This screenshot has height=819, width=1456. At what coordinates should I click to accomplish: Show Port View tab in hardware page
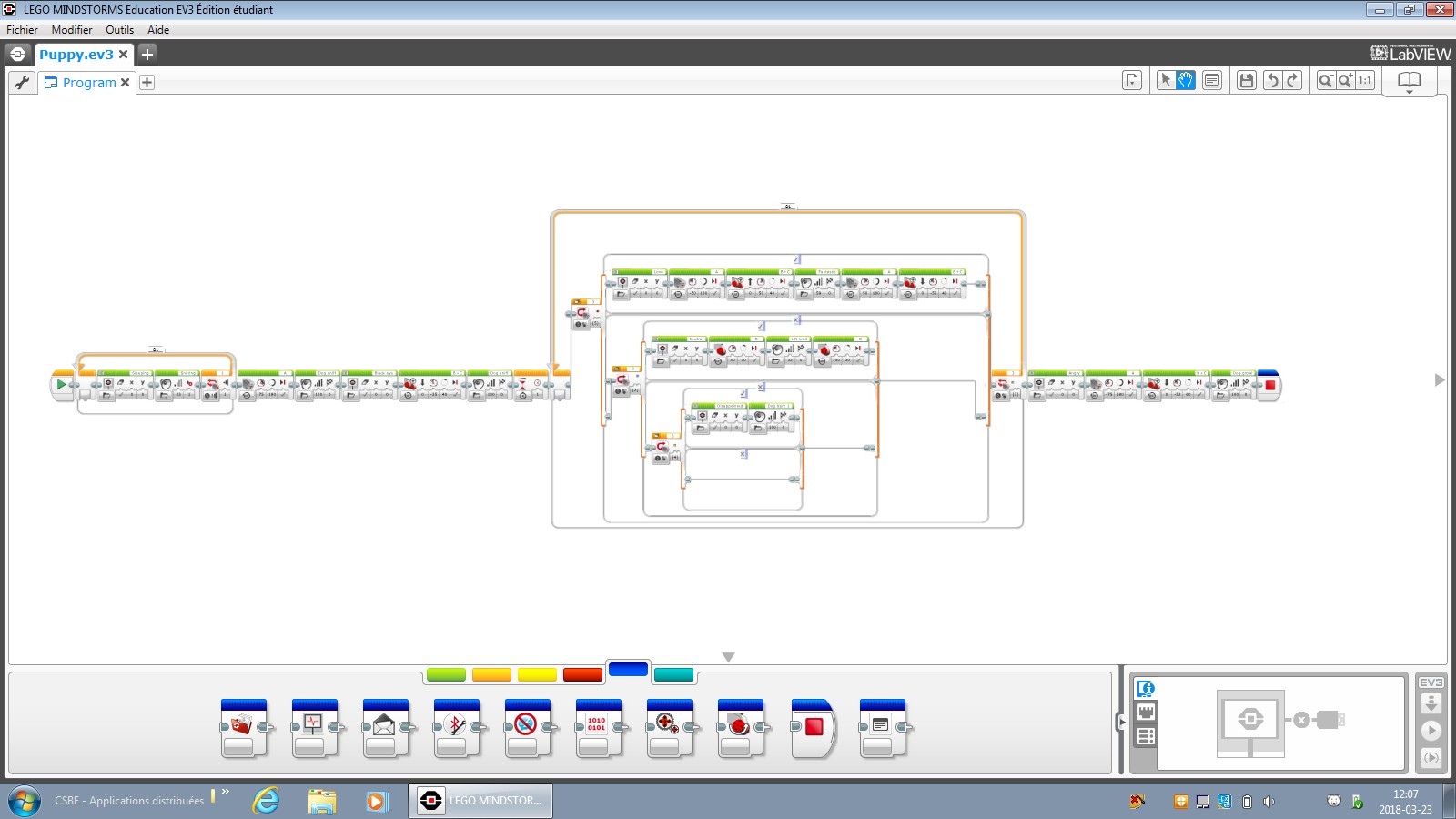pyautogui.click(x=1147, y=713)
